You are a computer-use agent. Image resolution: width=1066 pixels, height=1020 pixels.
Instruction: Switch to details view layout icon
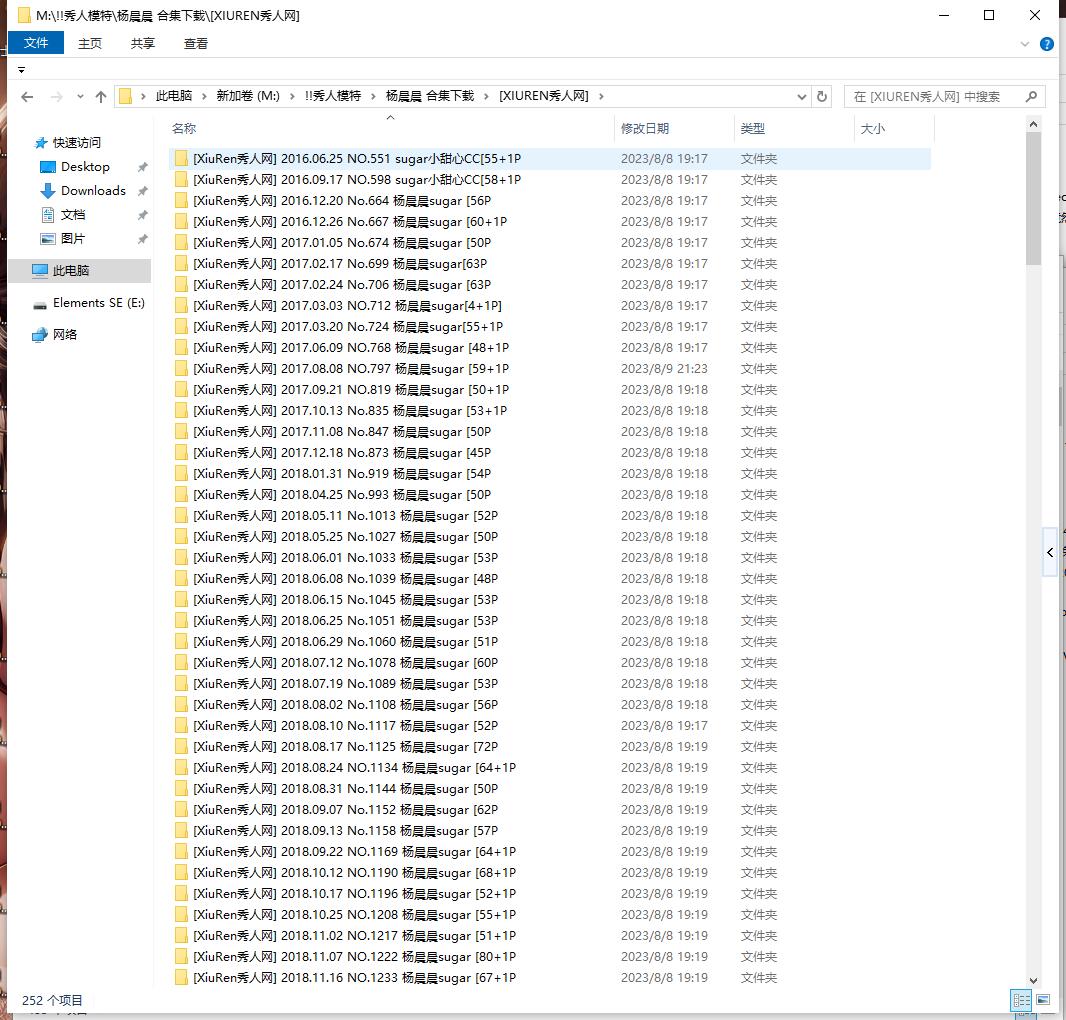1021,1000
